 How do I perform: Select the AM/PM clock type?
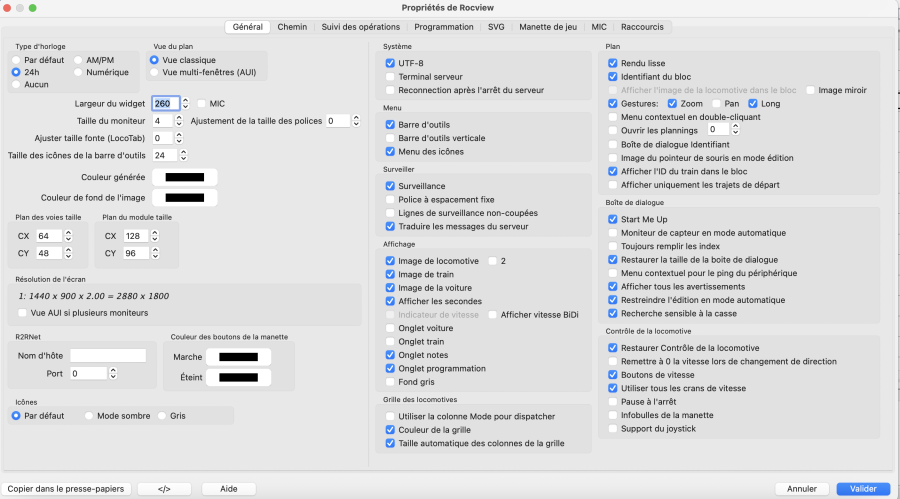pyautogui.click(x=78, y=60)
